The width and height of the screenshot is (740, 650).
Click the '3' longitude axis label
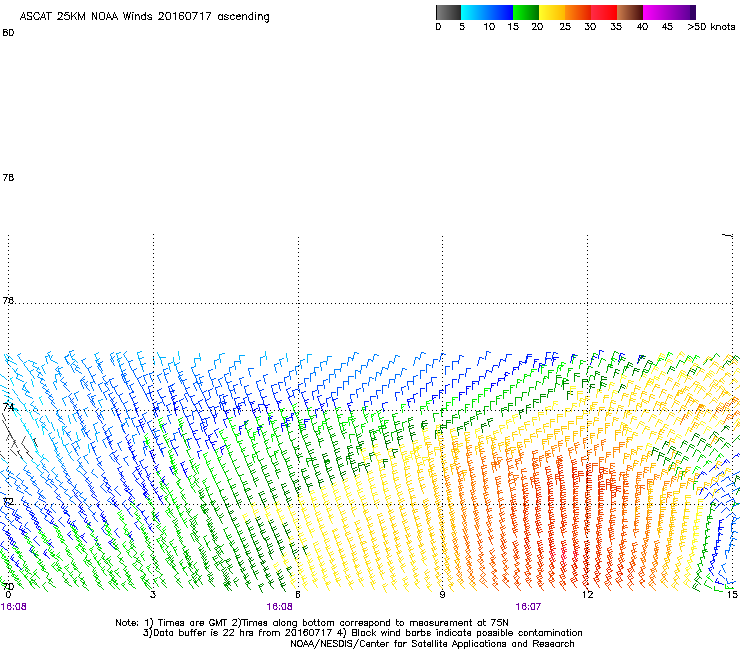(x=153, y=595)
